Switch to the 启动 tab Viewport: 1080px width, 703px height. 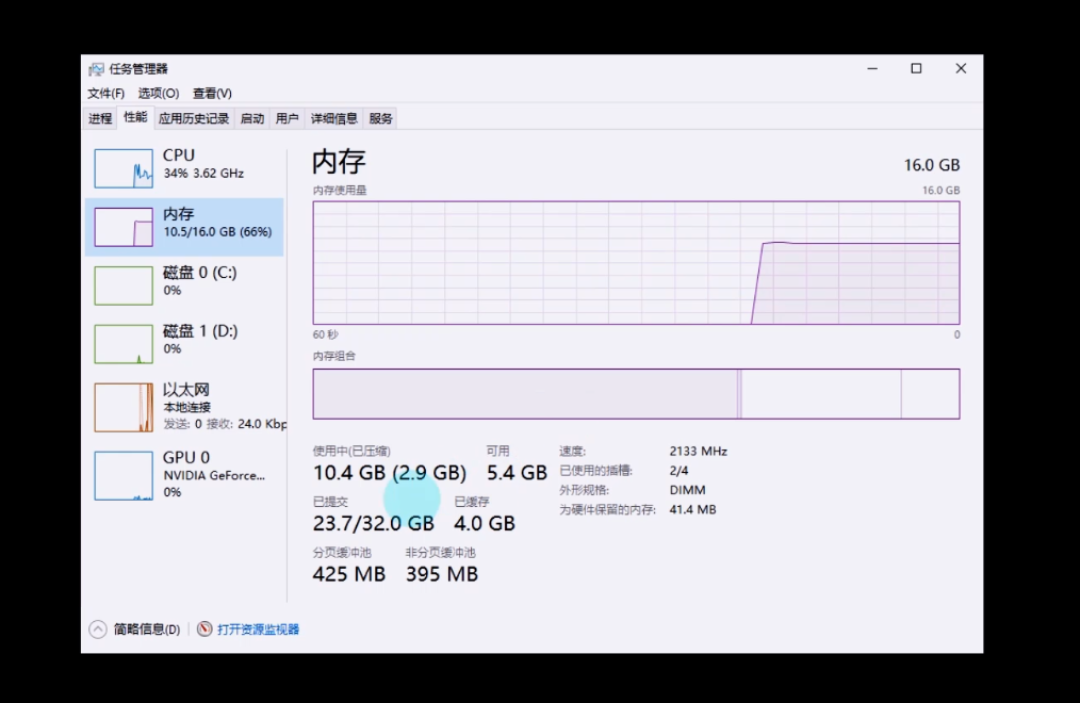click(252, 118)
